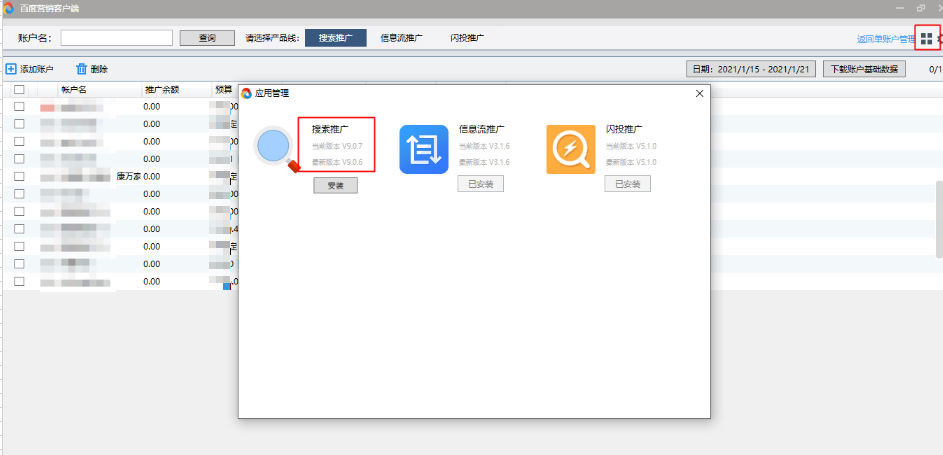Click the 添加账户 plus icon
Viewport: 943px width, 455px height.
11,69
